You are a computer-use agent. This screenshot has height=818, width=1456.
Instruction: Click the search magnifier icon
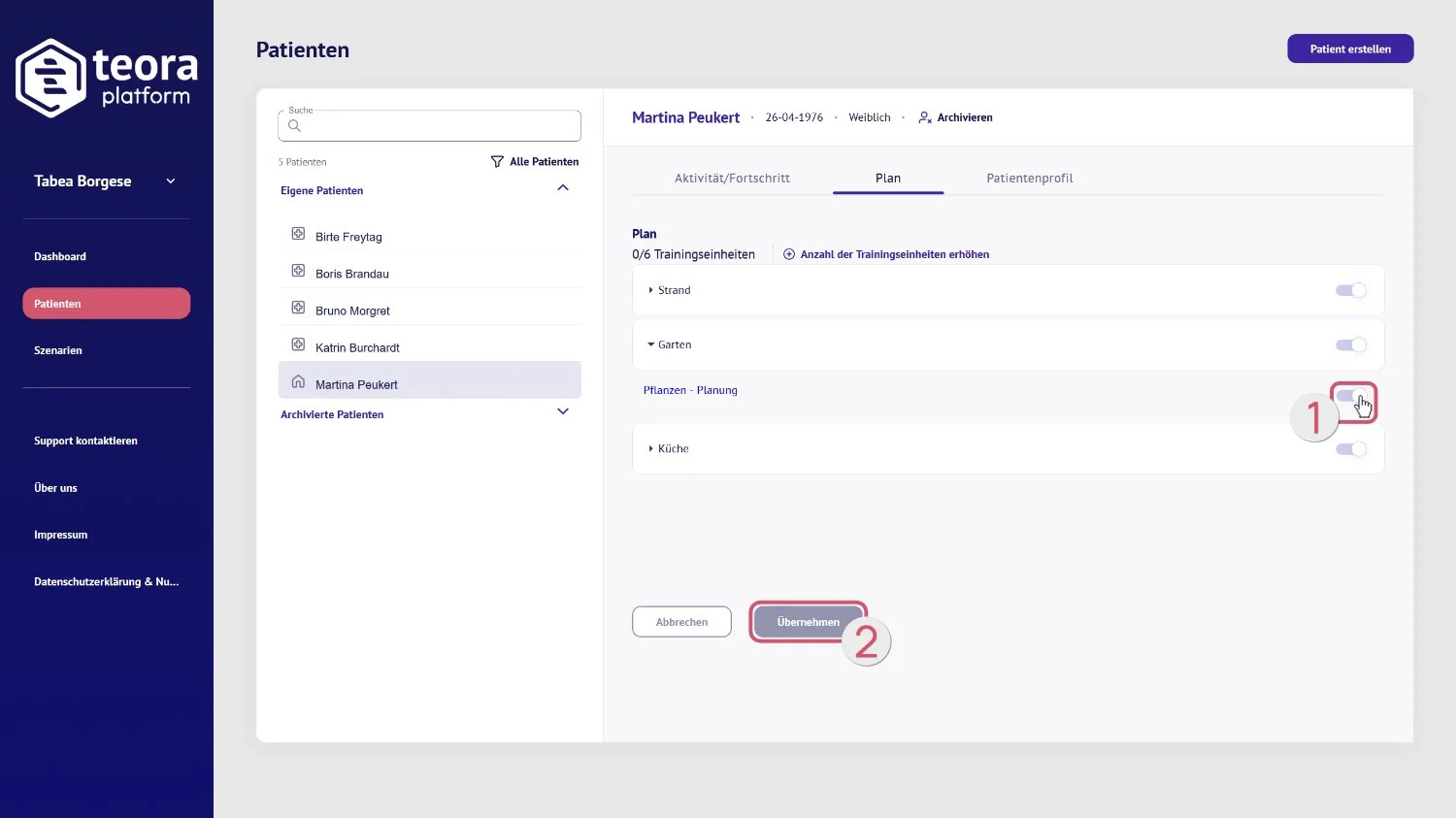pos(295,125)
